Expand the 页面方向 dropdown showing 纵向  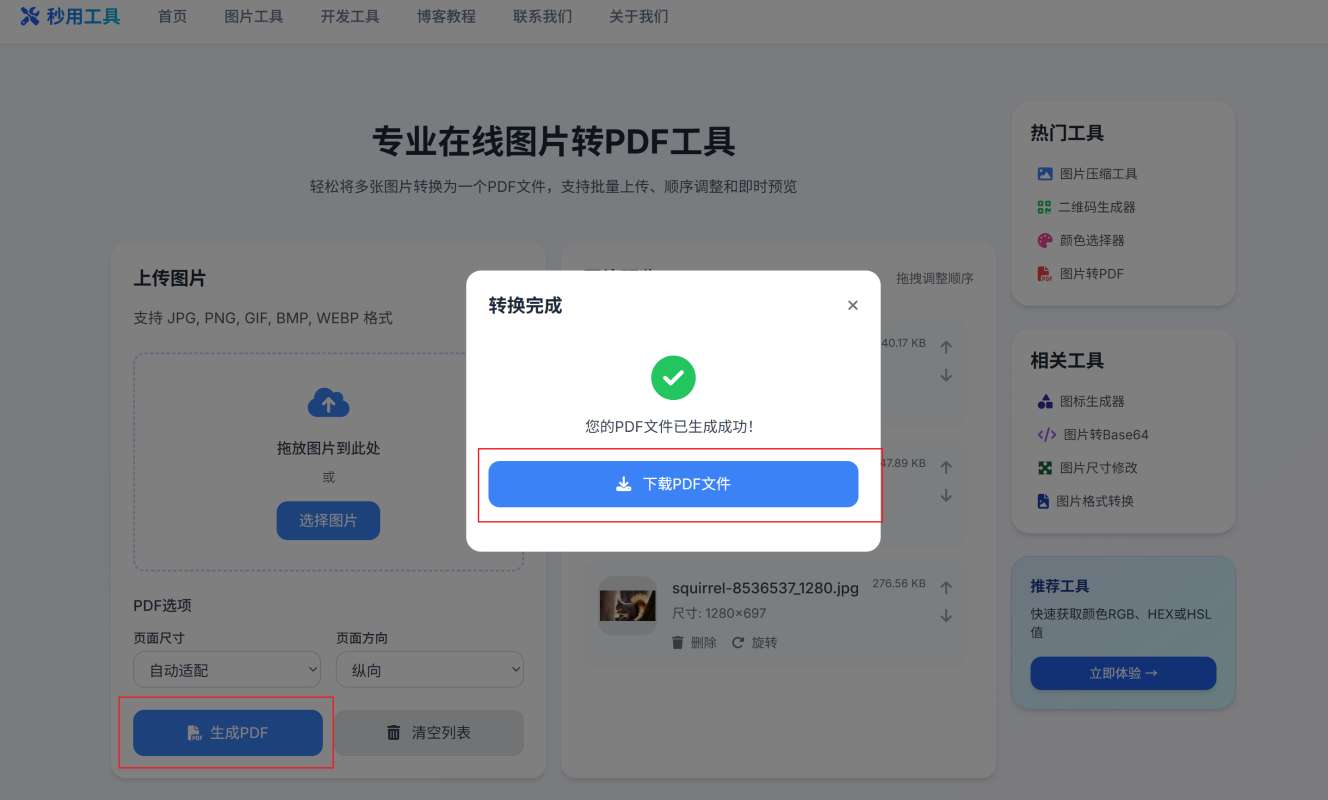tap(430, 670)
